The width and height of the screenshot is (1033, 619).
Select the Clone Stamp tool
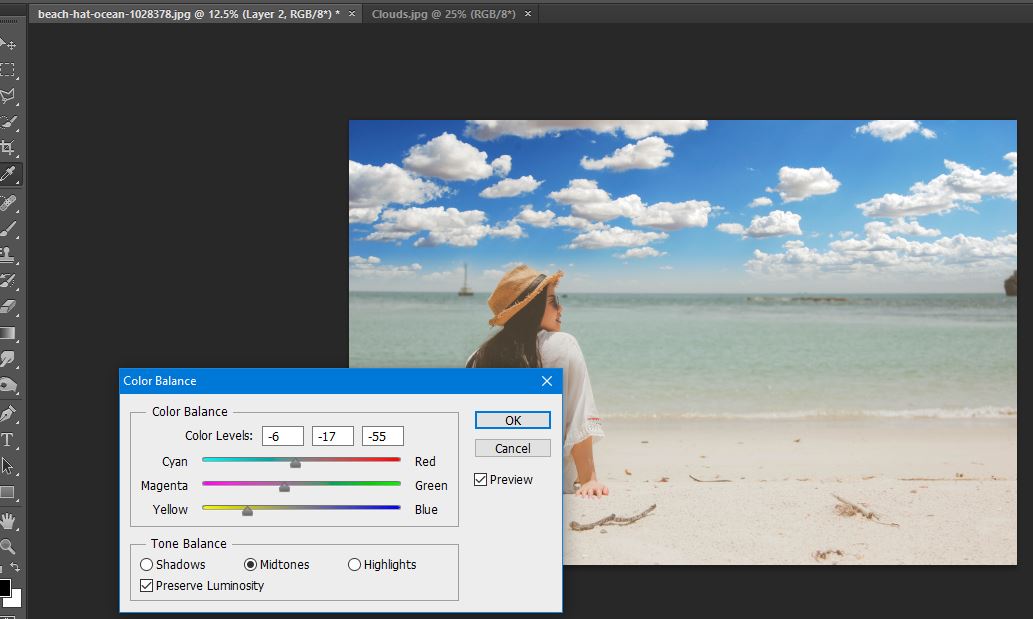coord(8,254)
